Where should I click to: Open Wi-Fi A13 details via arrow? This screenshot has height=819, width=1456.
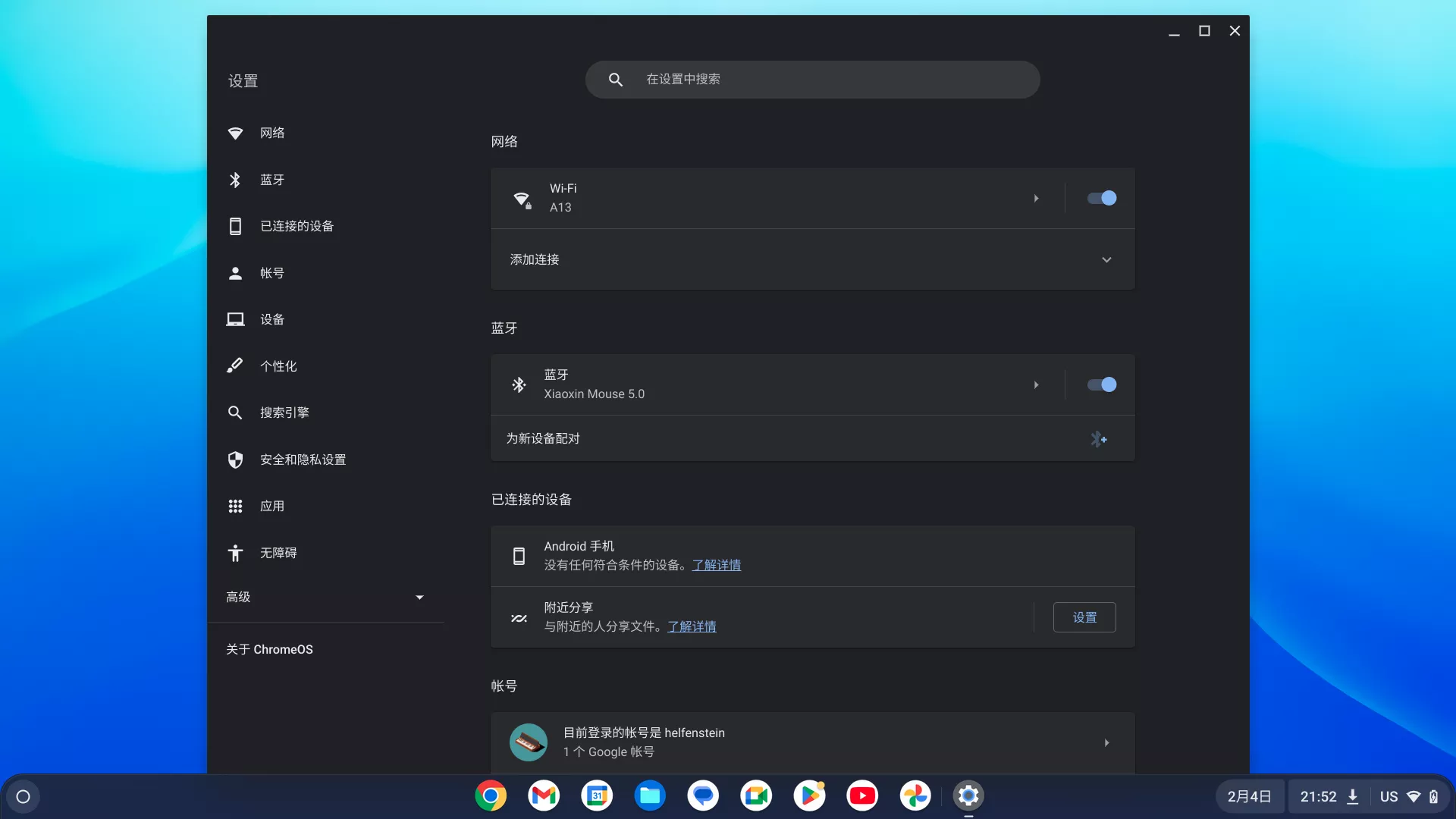pyautogui.click(x=1037, y=198)
